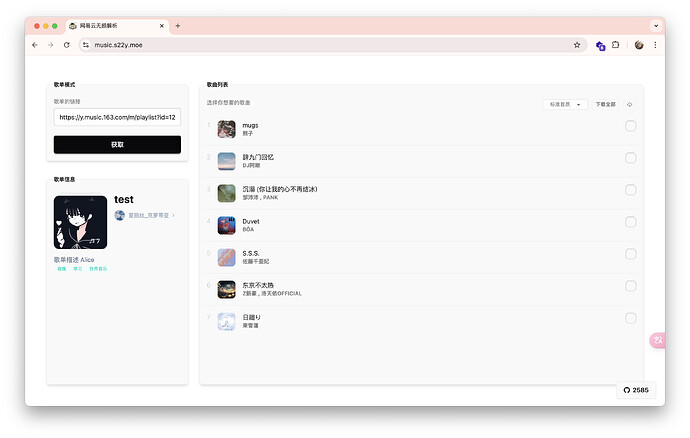This screenshot has width=690, height=438.
Task: Tick the checkbox for song 沉溺
Action: coord(630,190)
